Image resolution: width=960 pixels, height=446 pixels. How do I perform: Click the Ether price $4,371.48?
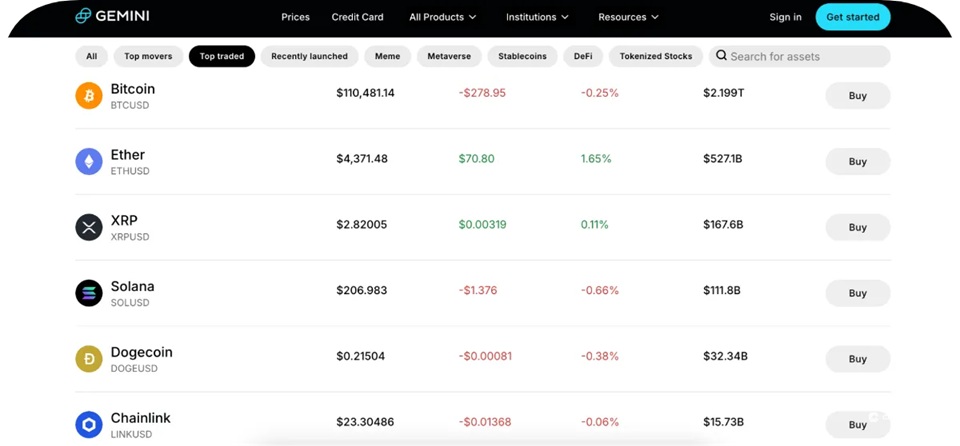(x=362, y=159)
